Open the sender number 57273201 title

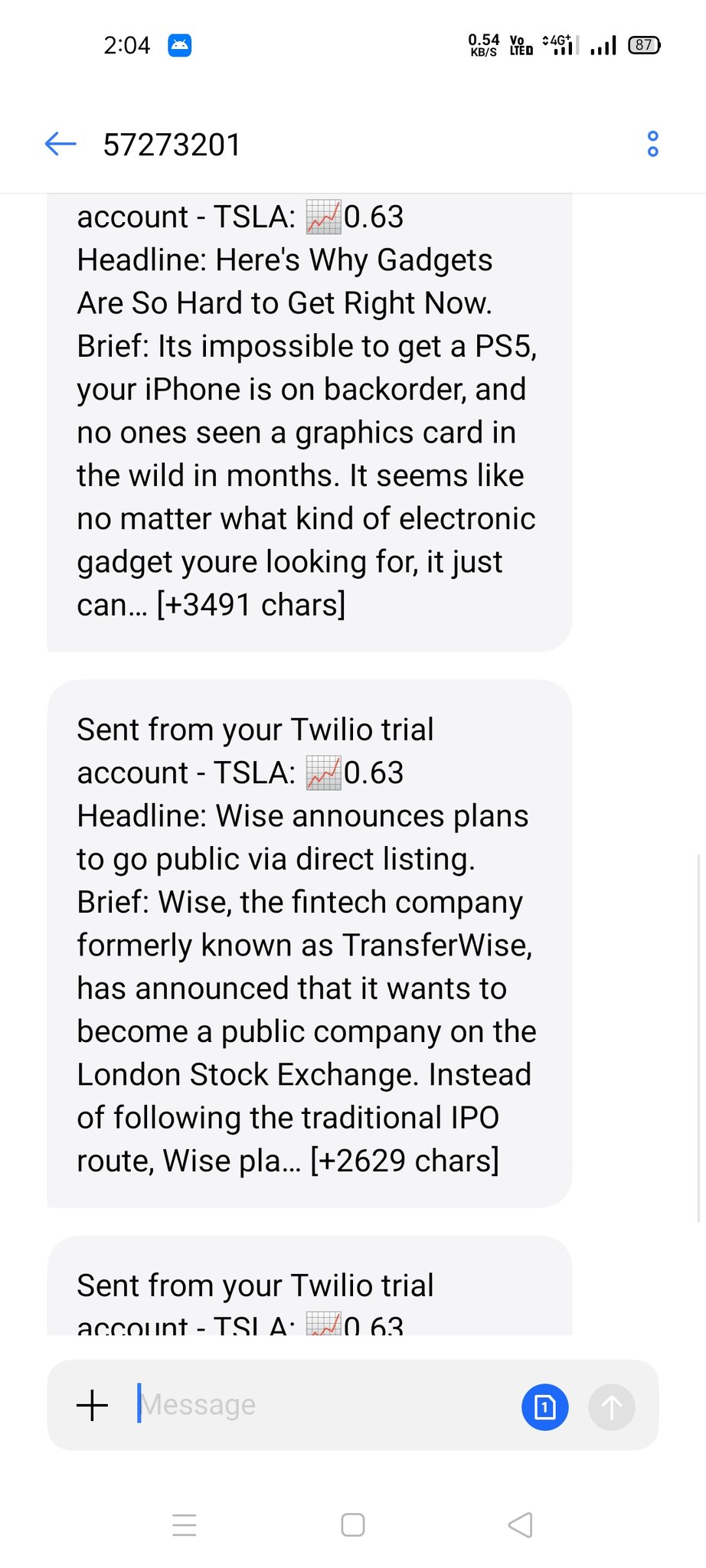tap(172, 145)
